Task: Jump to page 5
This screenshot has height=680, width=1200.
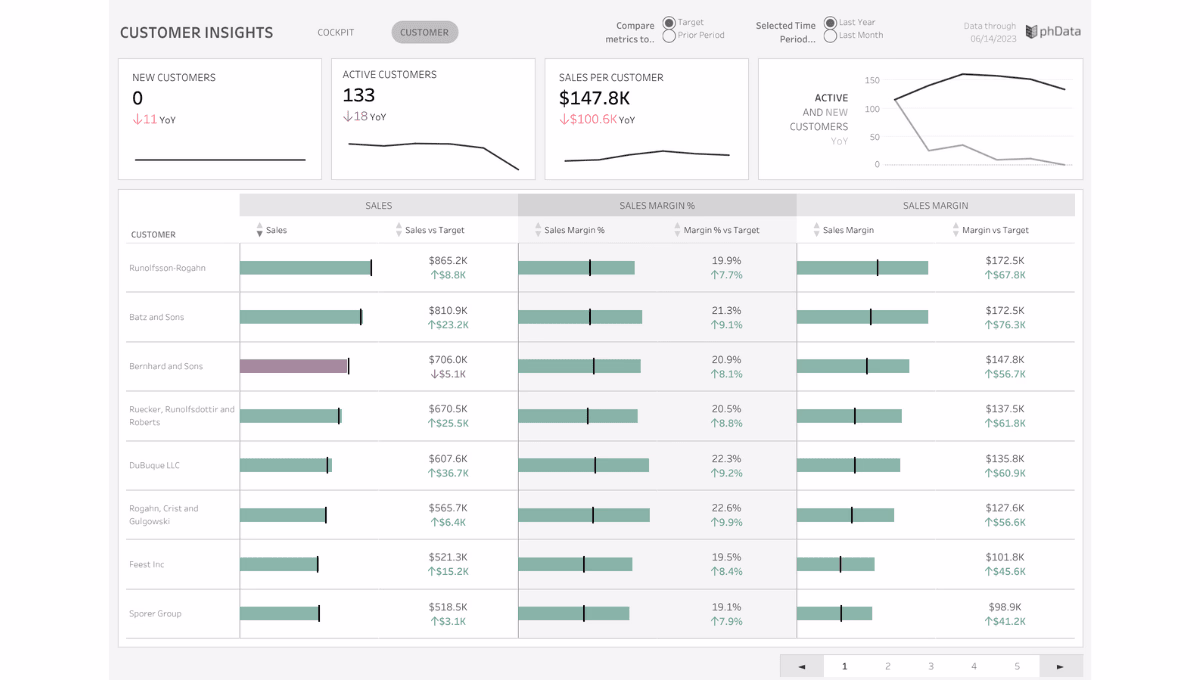Action: coord(1017,666)
